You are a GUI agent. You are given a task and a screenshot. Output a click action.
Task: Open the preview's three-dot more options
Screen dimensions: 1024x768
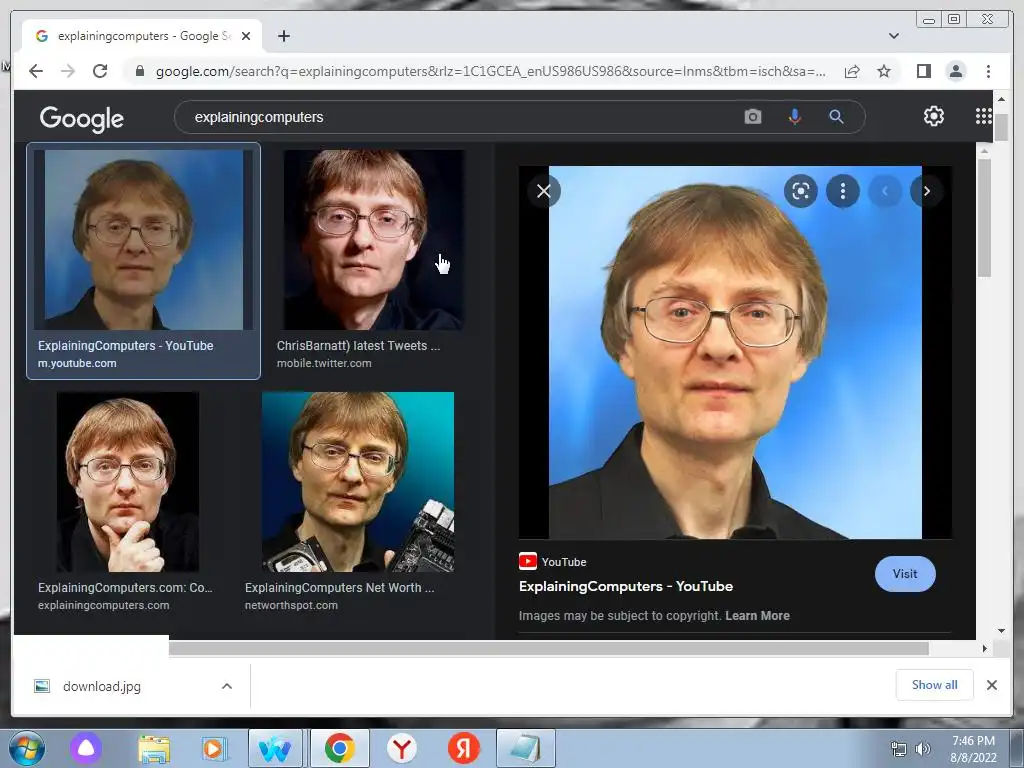[x=842, y=191]
